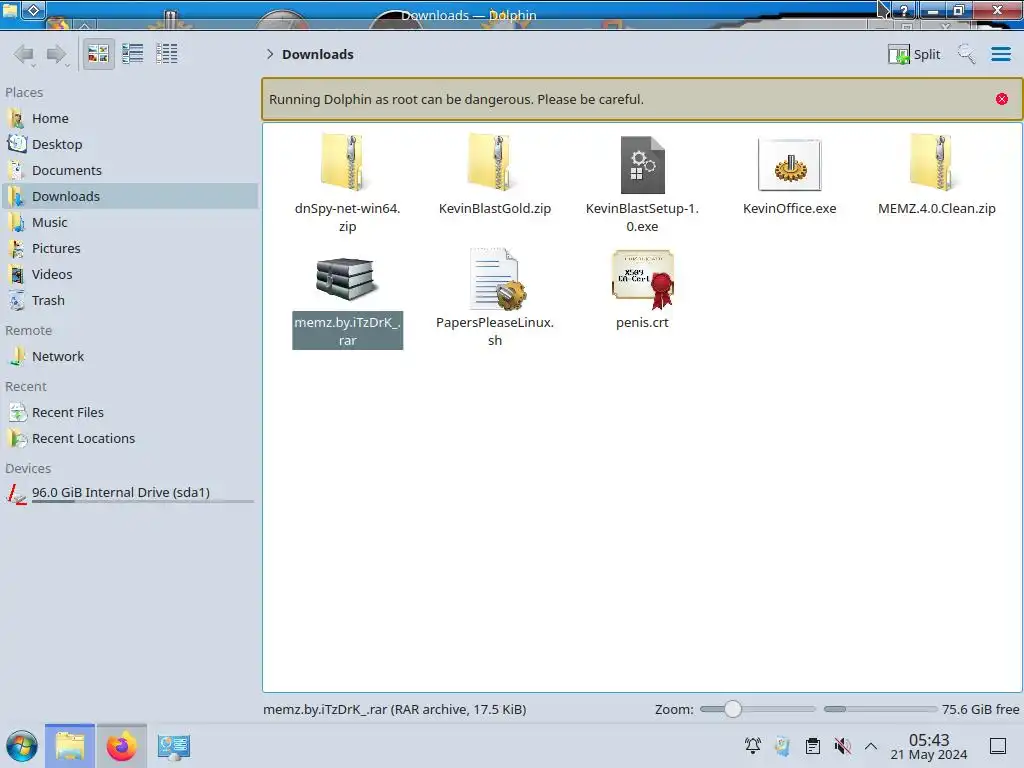This screenshot has width=1024, height=768.
Task: Click the zoom slider handle
Action: (733, 709)
